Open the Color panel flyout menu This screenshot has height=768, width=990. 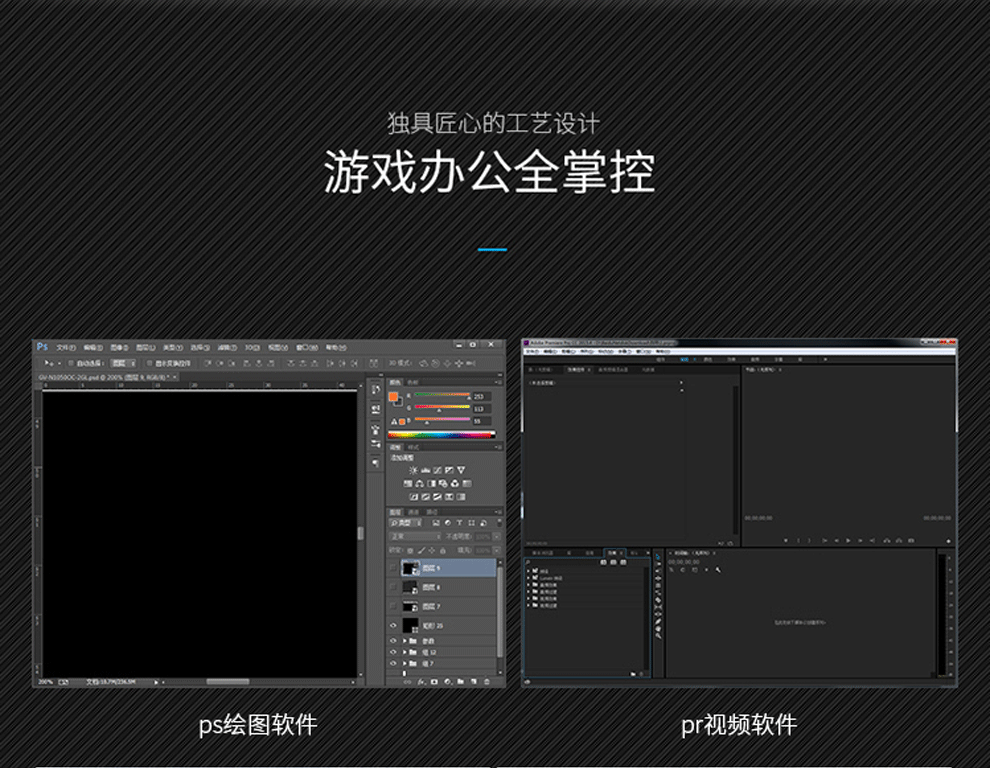[x=498, y=383]
